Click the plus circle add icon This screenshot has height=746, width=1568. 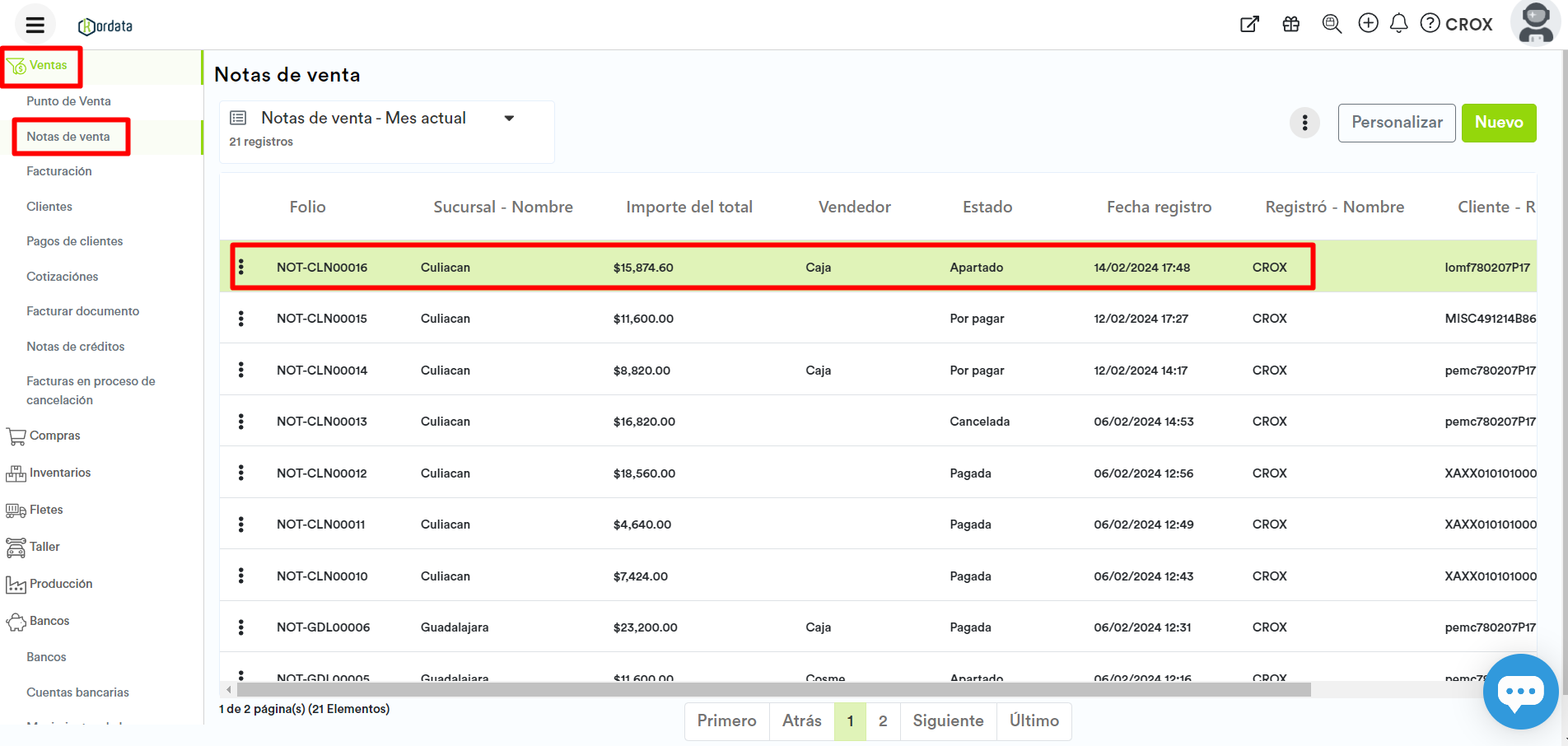pyautogui.click(x=1368, y=23)
